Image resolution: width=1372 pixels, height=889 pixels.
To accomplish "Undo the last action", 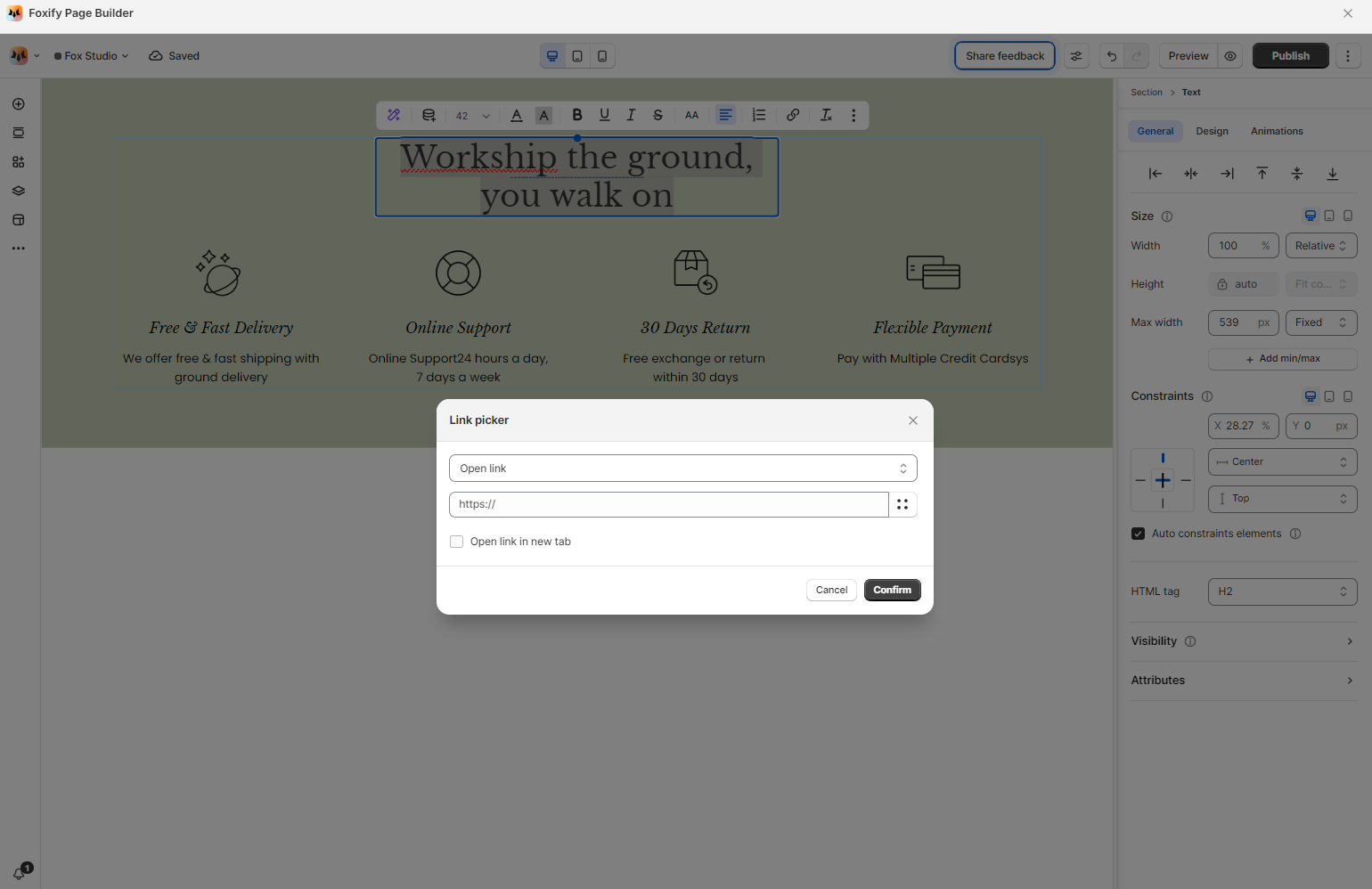I will 1112,56.
